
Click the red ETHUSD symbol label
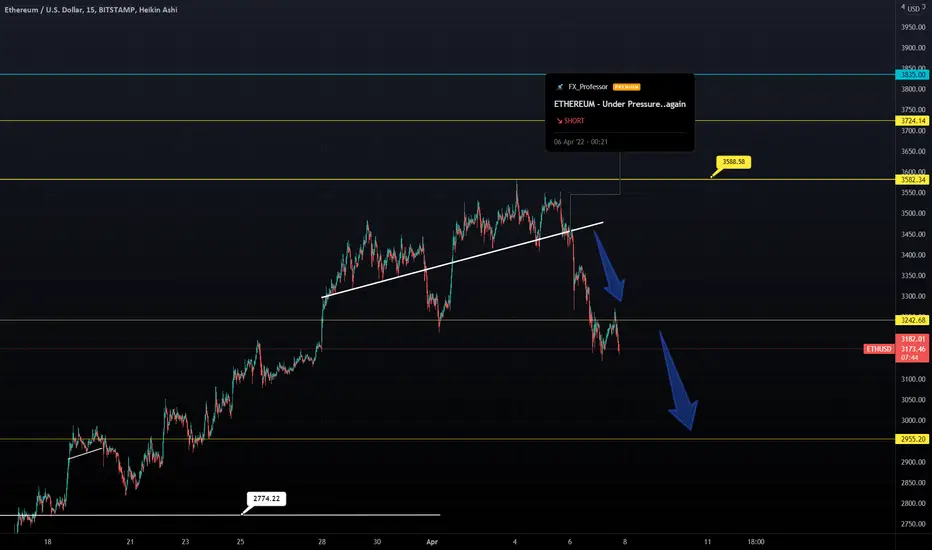point(879,349)
